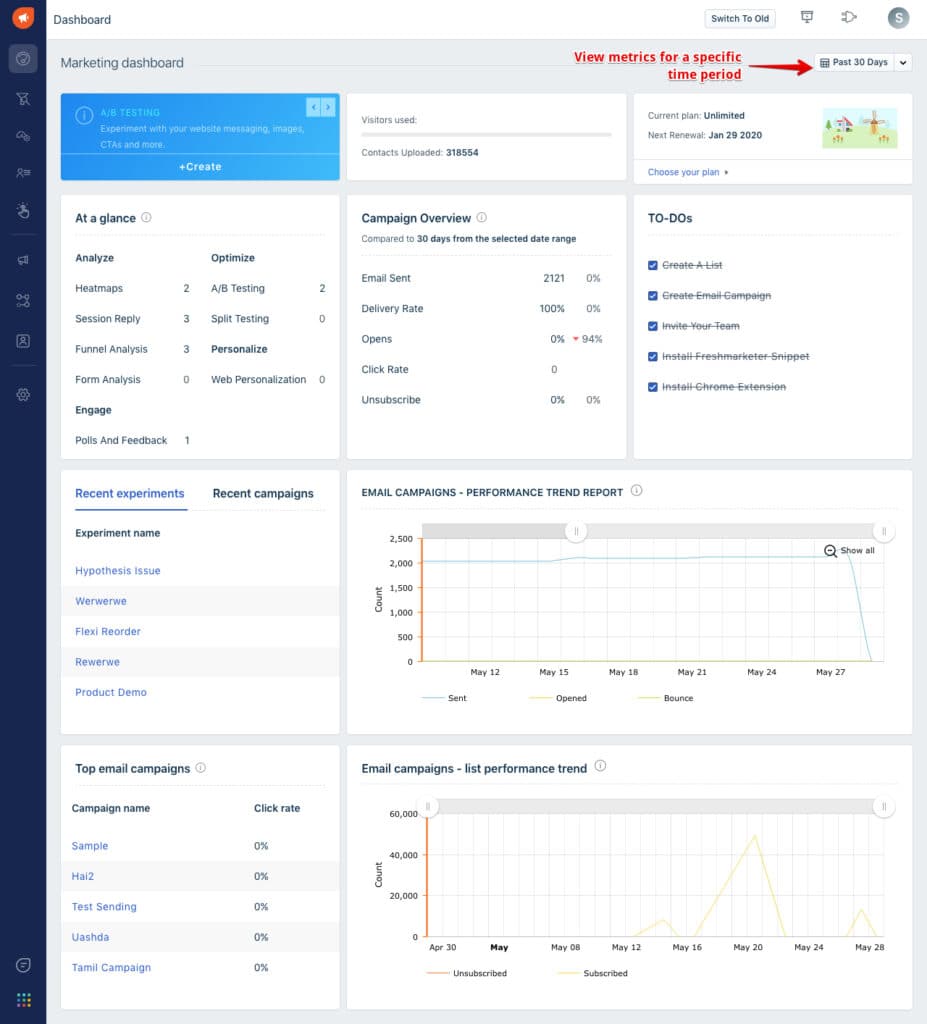This screenshot has height=1024, width=927.
Task: Click the colorful apps grid icon at sidebar bottom
Action: 22,999
